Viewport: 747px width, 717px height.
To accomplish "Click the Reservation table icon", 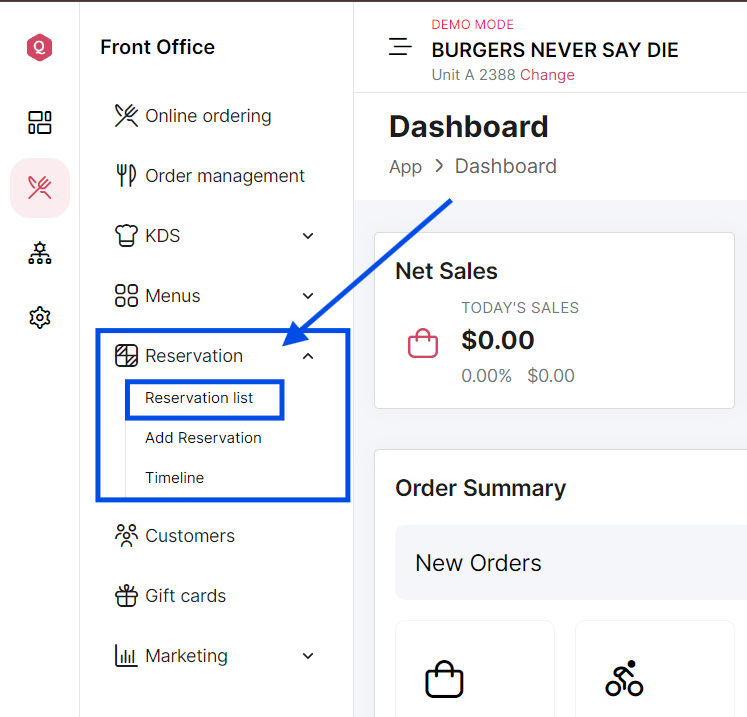I will pyautogui.click(x=126, y=355).
